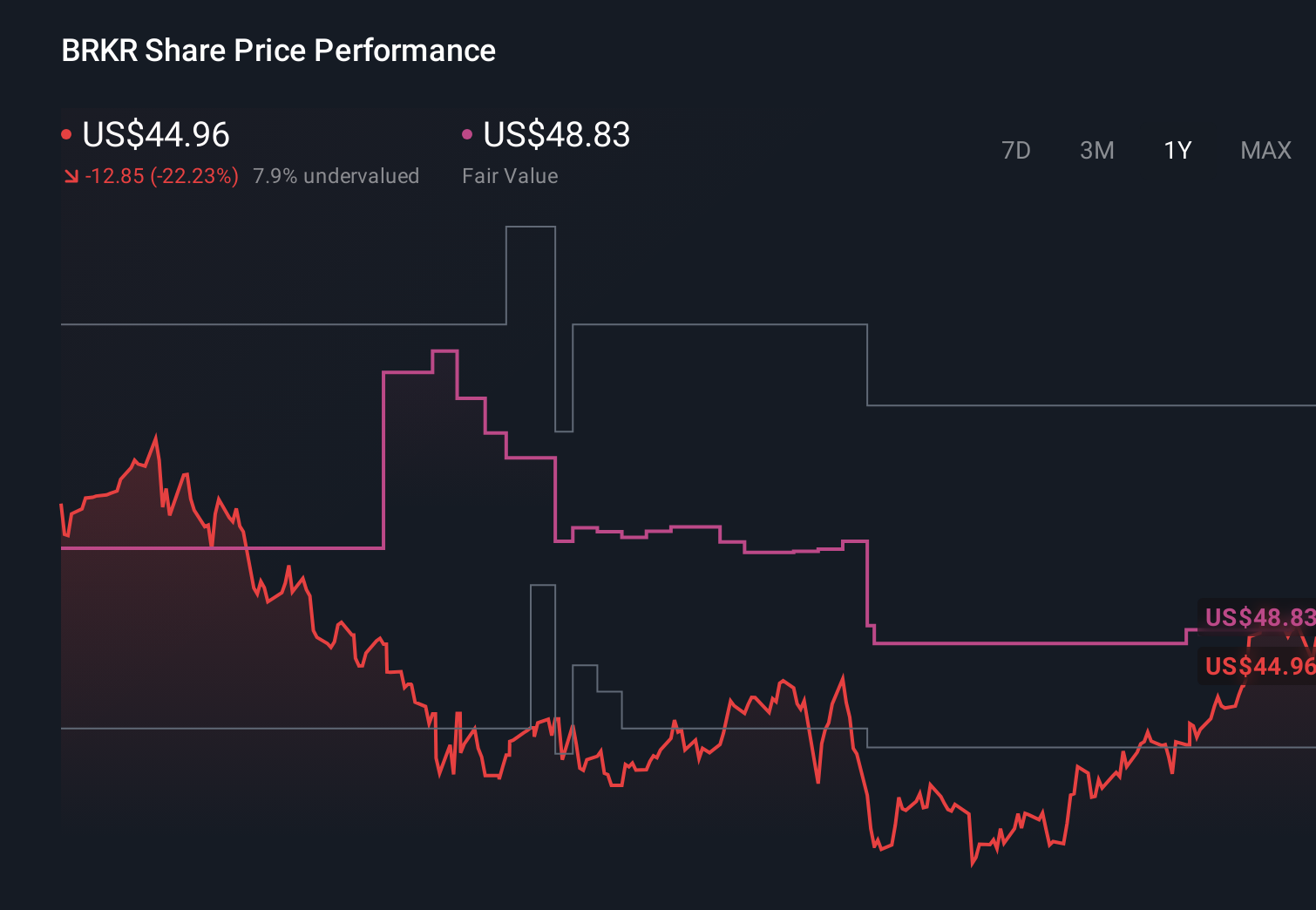Click the red share price legend dot
1316x910 pixels.
click(66, 133)
